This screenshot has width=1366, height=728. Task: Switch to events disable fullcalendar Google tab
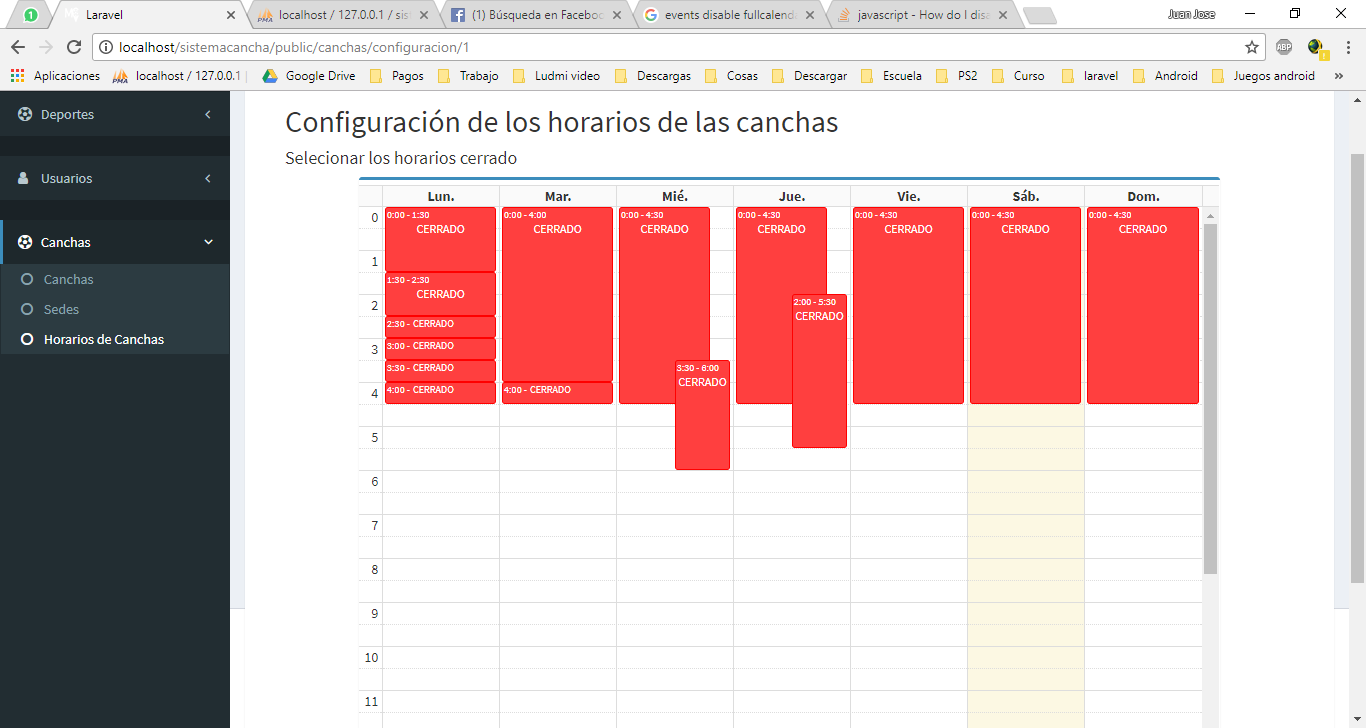pyautogui.click(x=730, y=15)
